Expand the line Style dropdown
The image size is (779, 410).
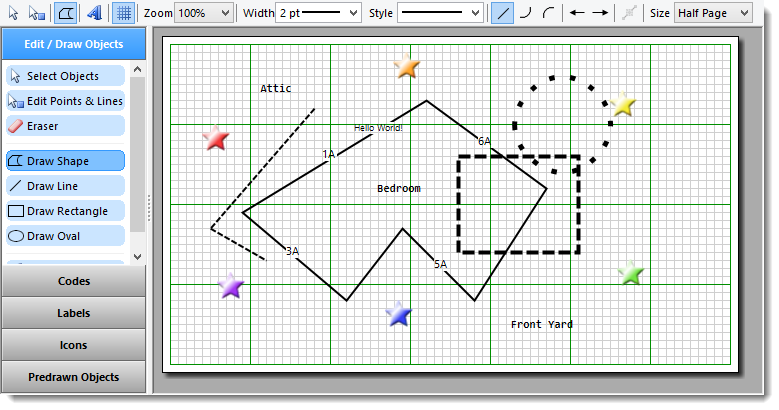click(442, 13)
